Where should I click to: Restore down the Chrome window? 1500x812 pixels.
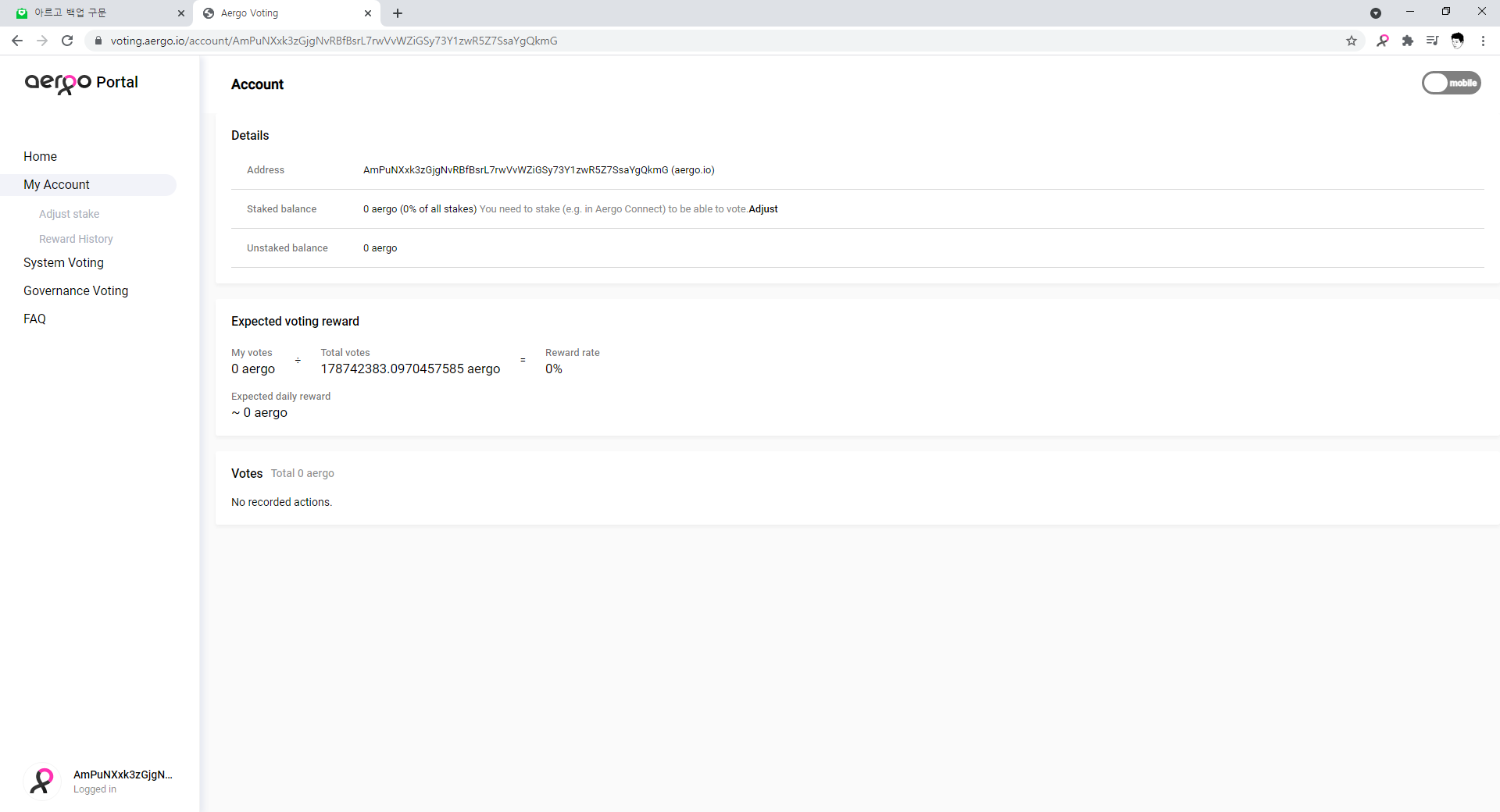1446,12
